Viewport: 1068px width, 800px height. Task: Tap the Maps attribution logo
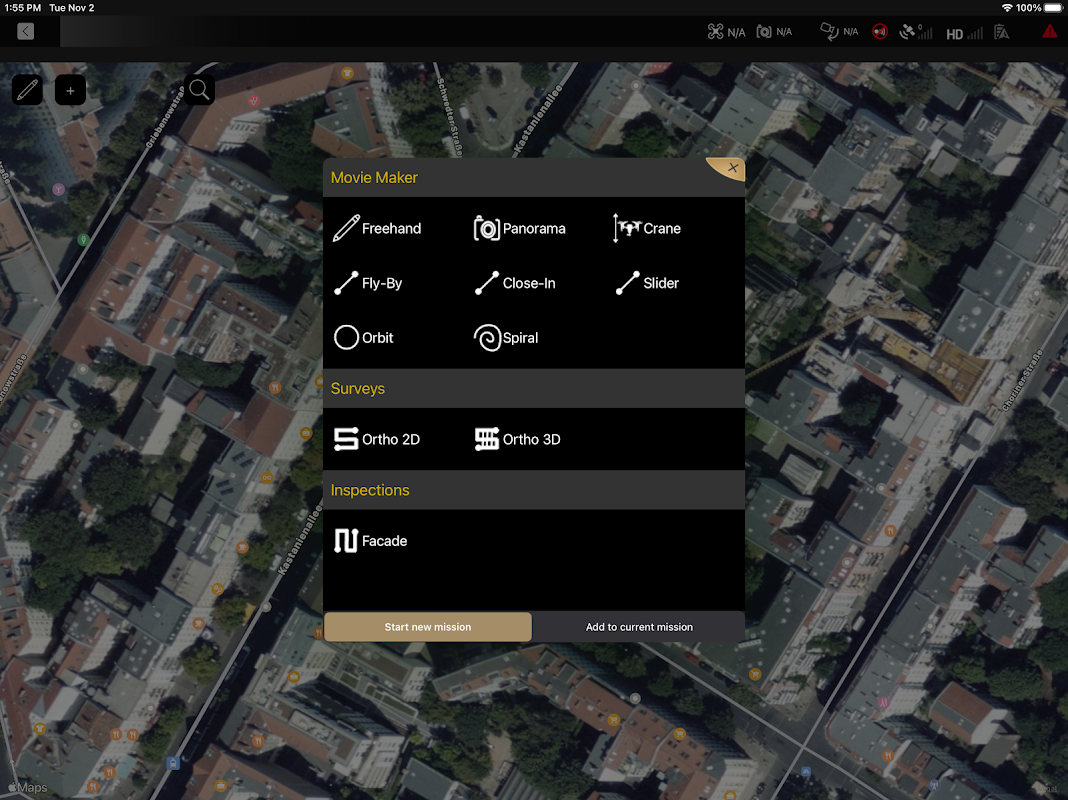point(28,788)
